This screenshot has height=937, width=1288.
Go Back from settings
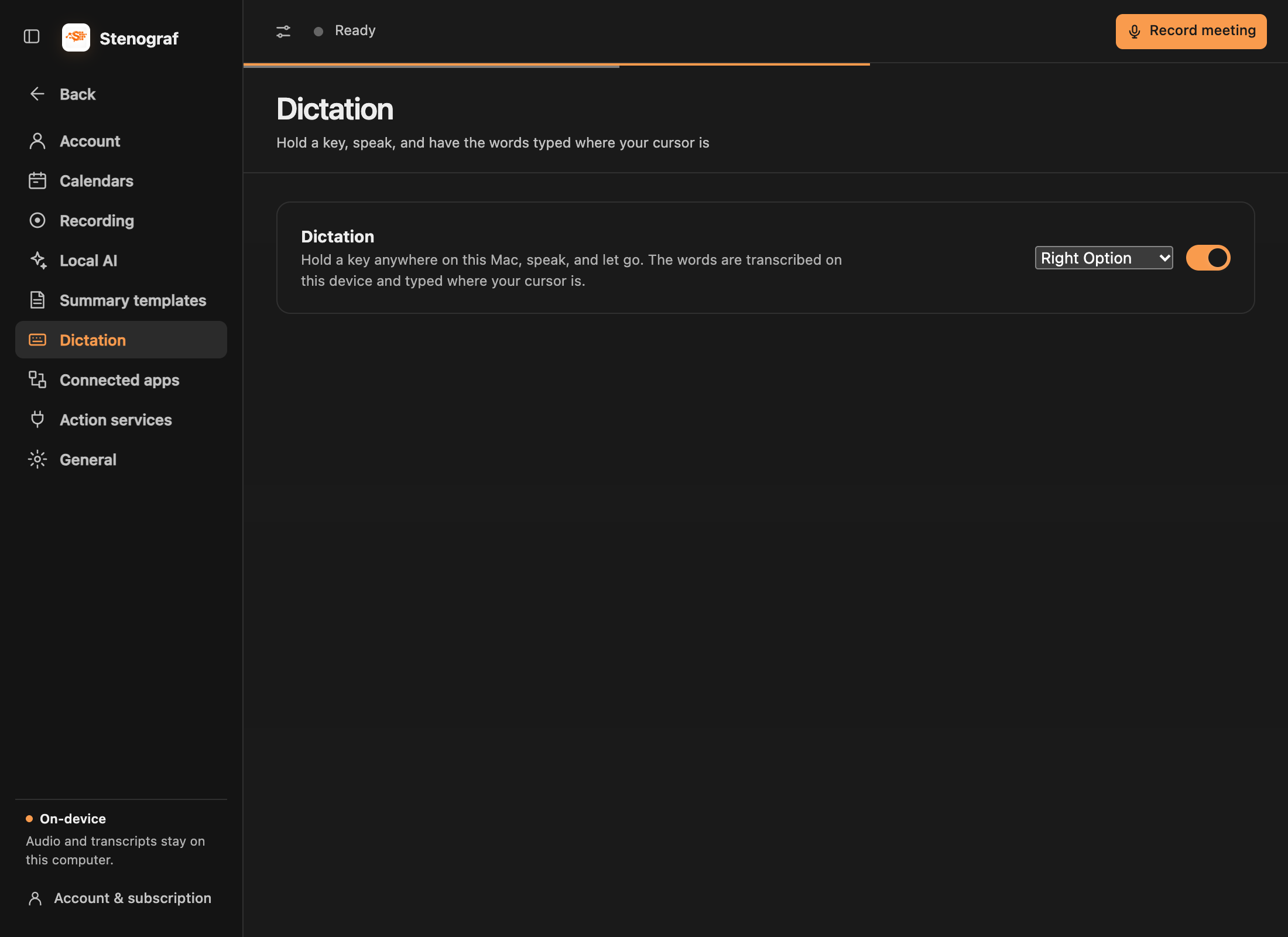pos(121,94)
